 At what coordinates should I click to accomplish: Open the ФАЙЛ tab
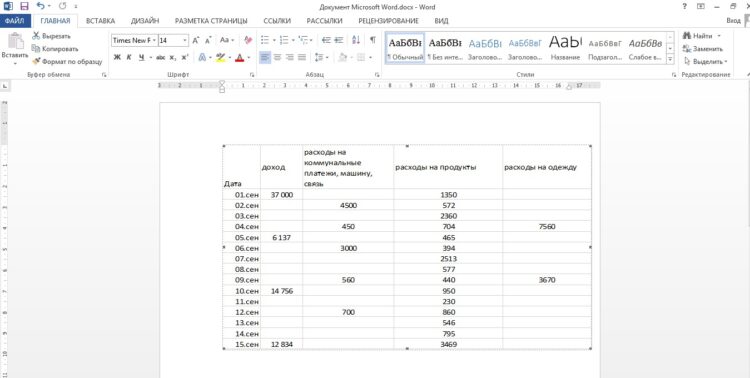[x=15, y=21]
